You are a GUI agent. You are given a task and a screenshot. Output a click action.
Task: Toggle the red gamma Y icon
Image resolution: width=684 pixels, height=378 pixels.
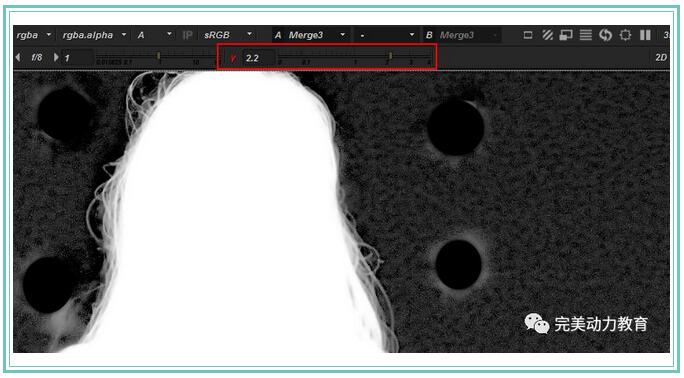tap(233, 58)
